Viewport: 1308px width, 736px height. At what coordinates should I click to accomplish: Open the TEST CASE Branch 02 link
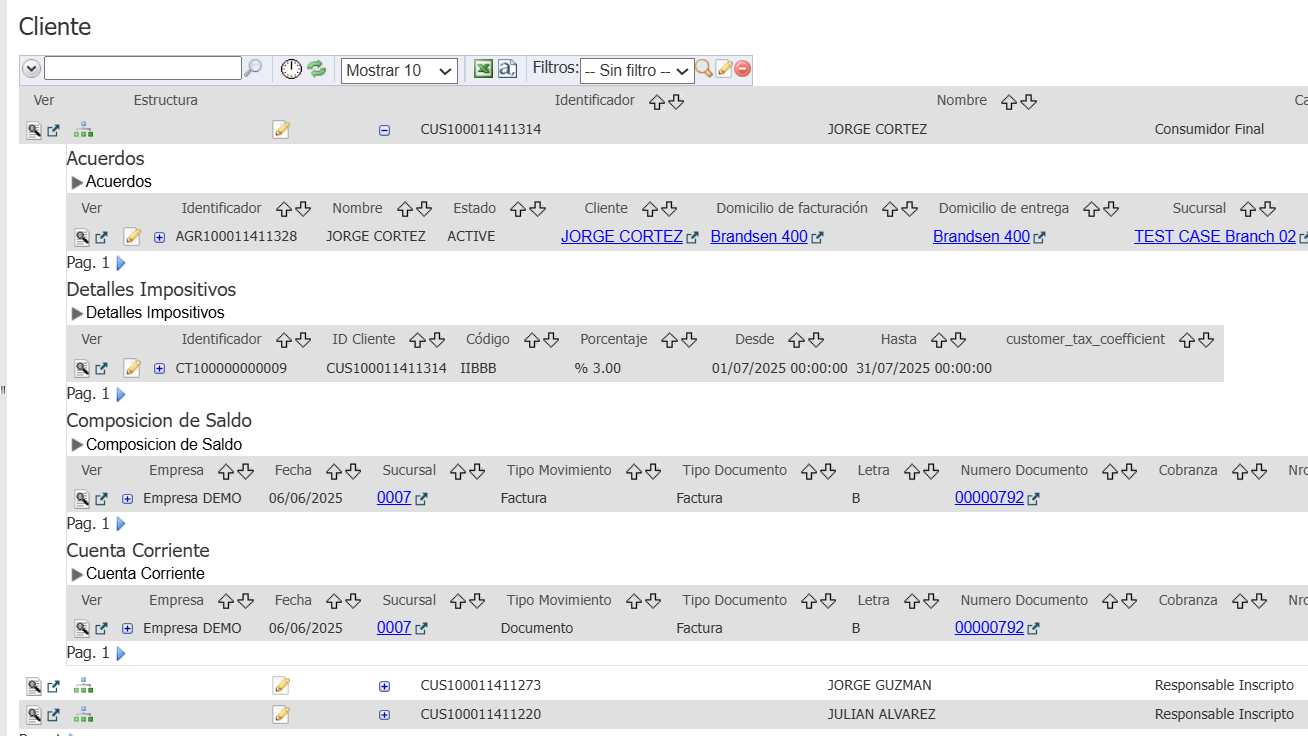[1215, 236]
